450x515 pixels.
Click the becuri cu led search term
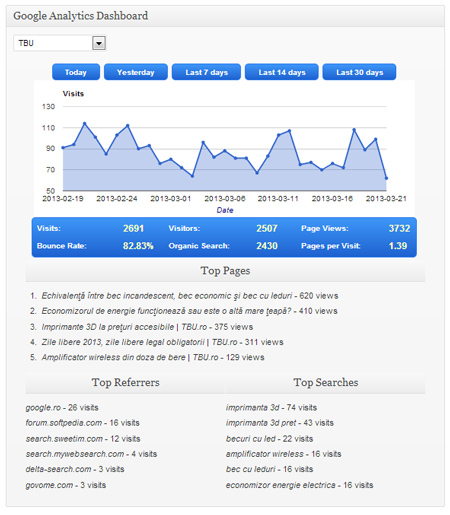(x=251, y=439)
